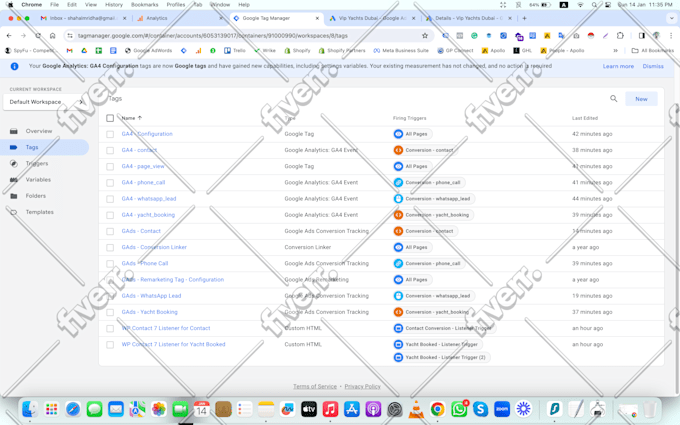
Task: Open WhatsApp from the Dock
Action: pyautogui.click(x=459, y=409)
